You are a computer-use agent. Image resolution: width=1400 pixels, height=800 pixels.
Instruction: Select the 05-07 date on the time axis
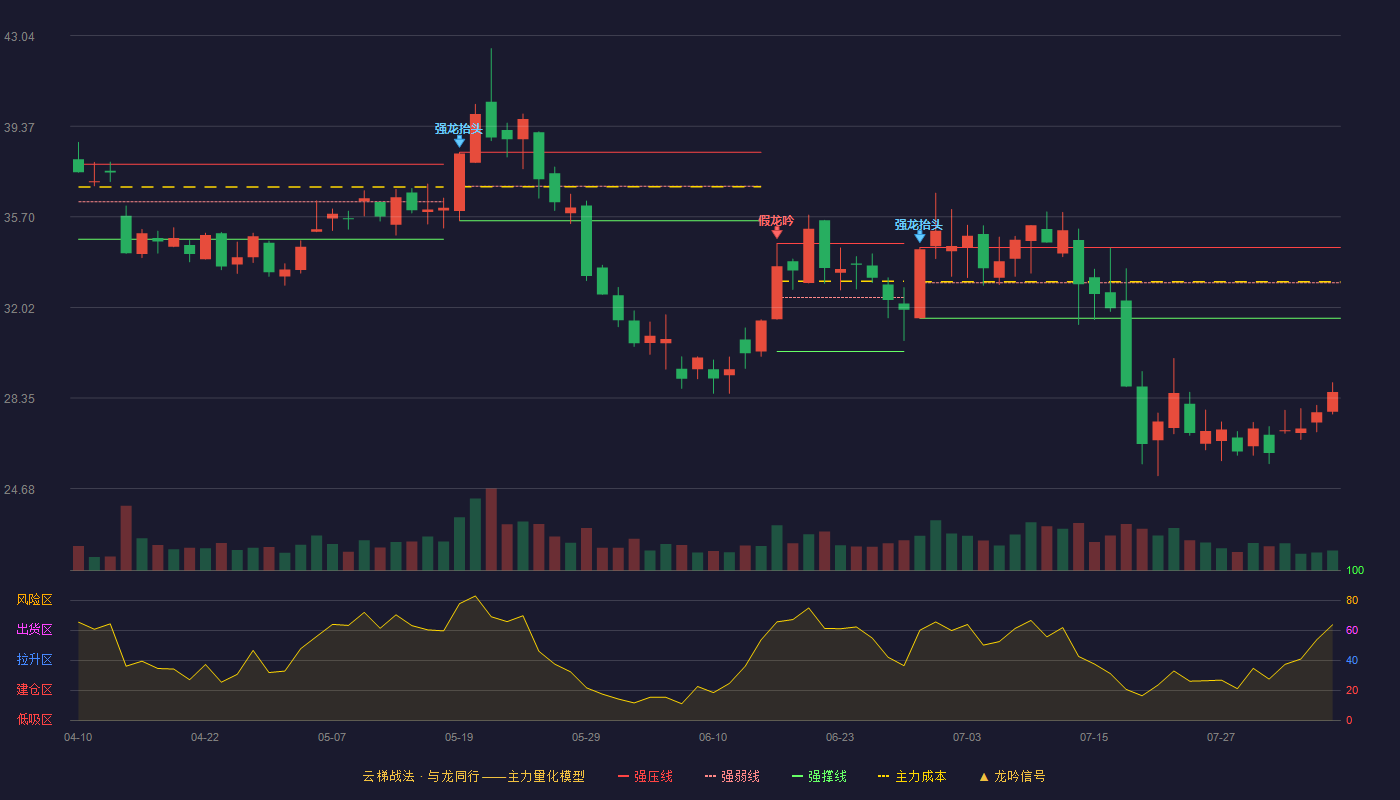point(332,737)
